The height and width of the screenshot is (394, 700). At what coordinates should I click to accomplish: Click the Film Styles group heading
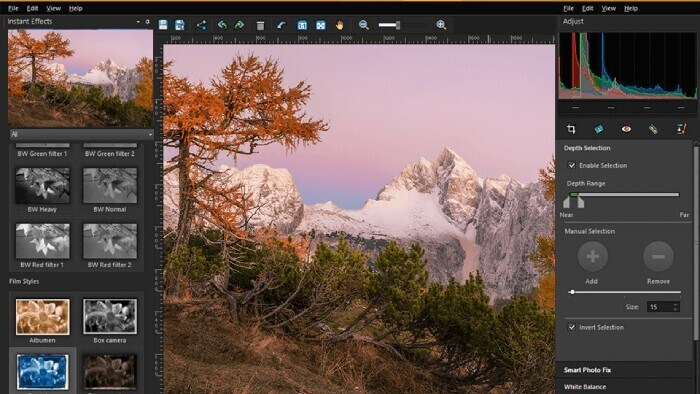click(x=24, y=281)
